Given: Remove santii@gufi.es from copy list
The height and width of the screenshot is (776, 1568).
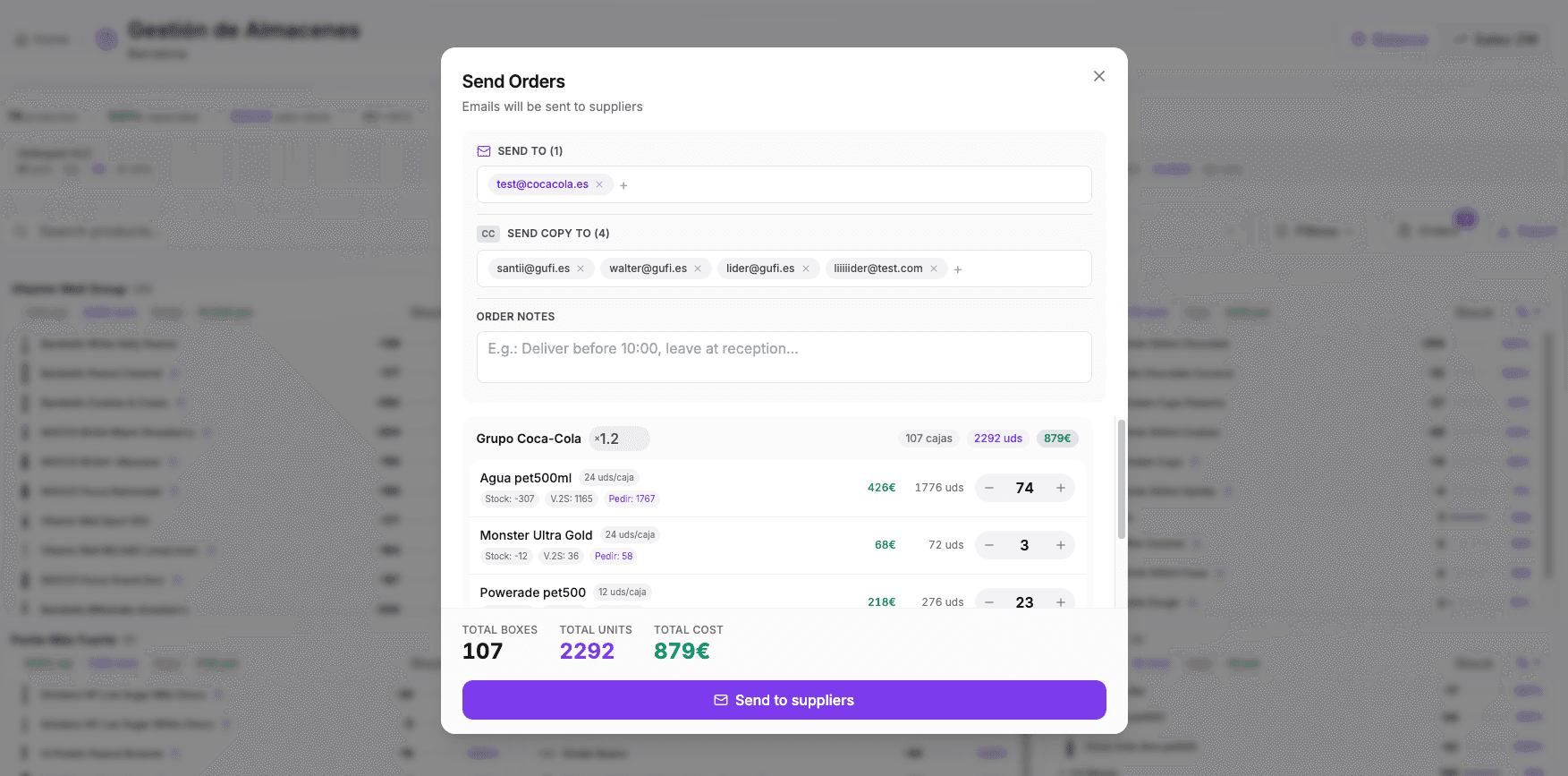Looking at the screenshot, I should pos(581,269).
